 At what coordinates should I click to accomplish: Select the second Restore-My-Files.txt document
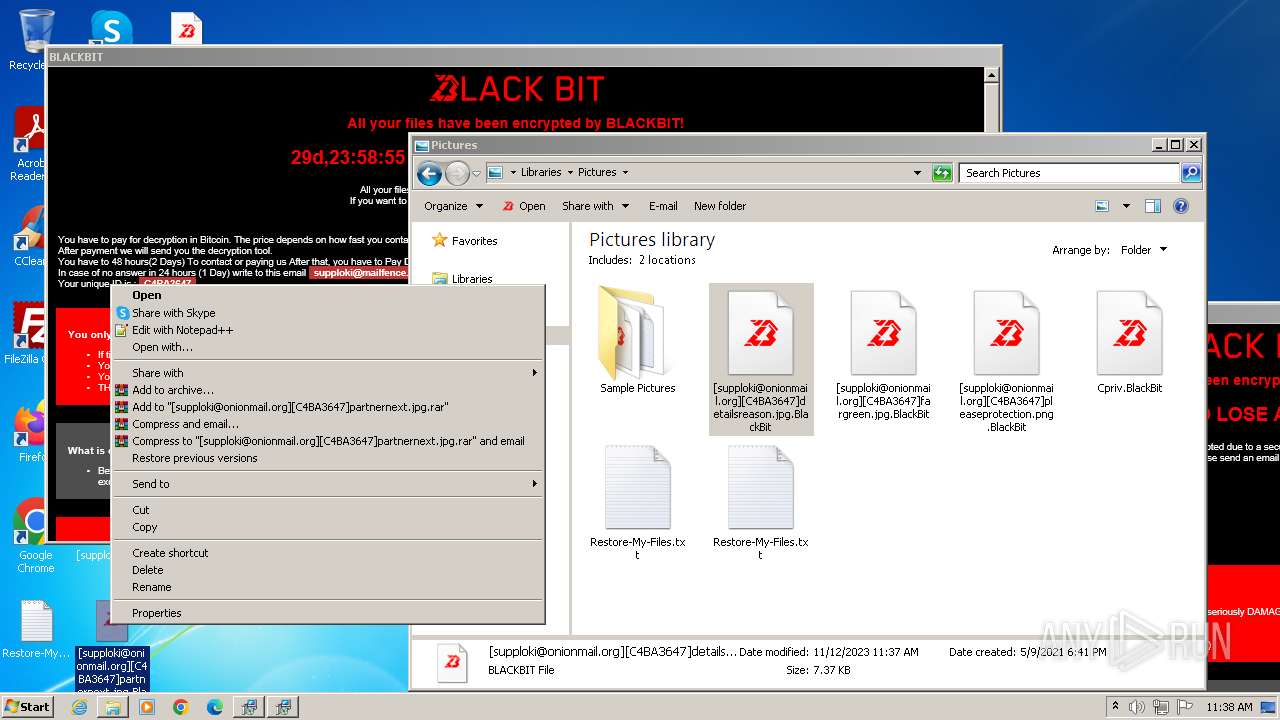click(760, 502)
